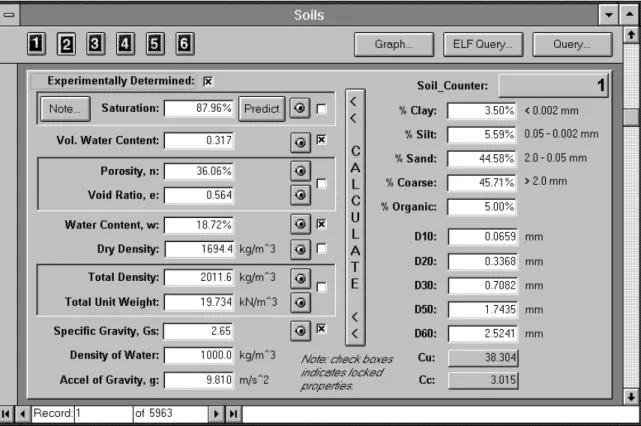
Task: Open form page 2 icon
Action: pos(66,44)
